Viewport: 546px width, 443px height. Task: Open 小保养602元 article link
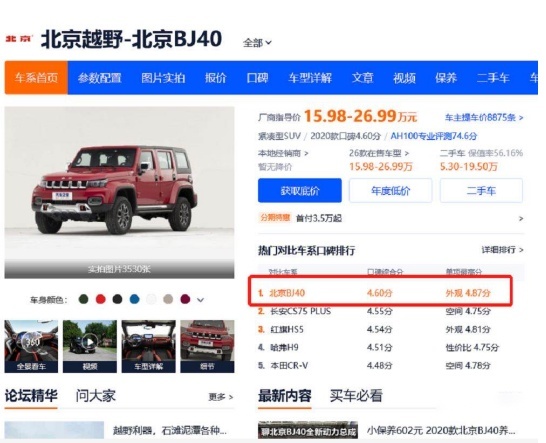point(441,430)
